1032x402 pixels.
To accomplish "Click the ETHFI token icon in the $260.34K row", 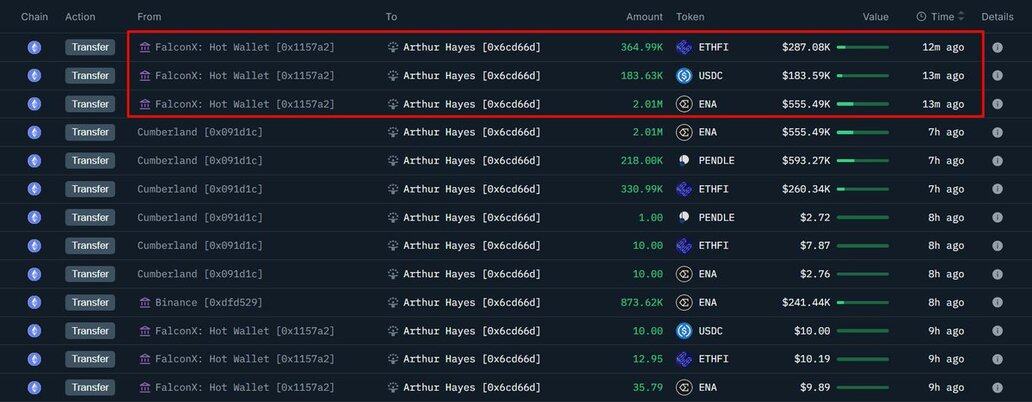I will tap(684, 189).
